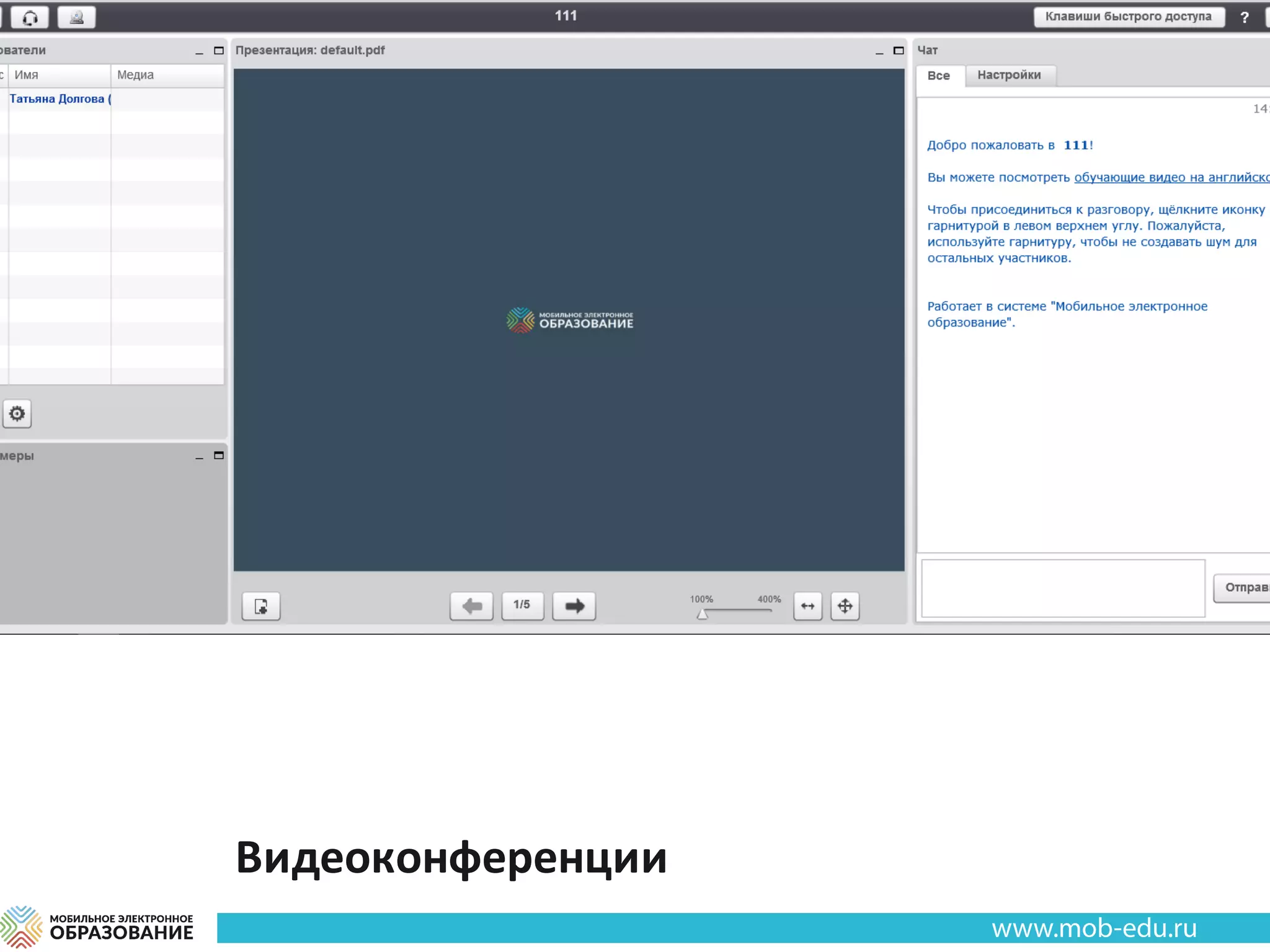Minimize the webcams panel
This screenshot has width=1270, height=952.
[199, 457]
